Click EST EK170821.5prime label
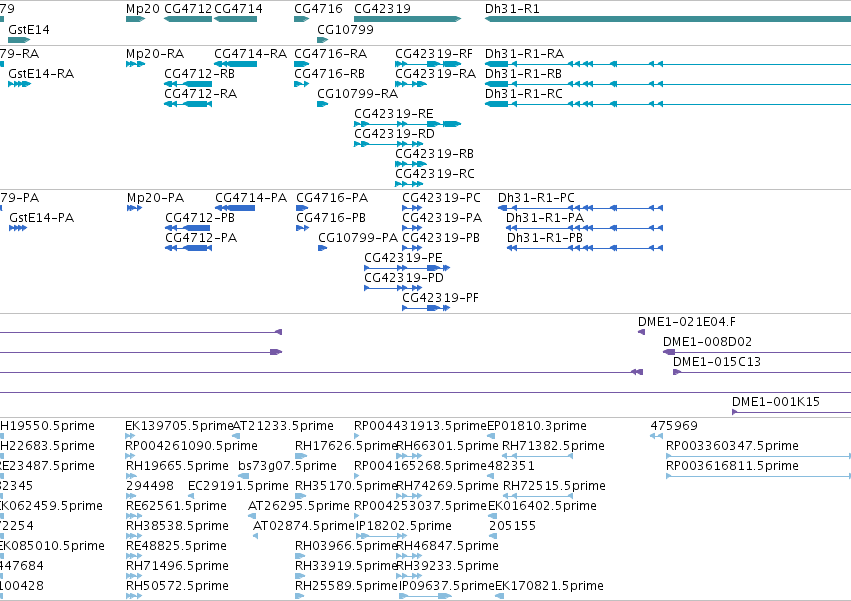This screenshot has width=851, height=601. (549, 587)
